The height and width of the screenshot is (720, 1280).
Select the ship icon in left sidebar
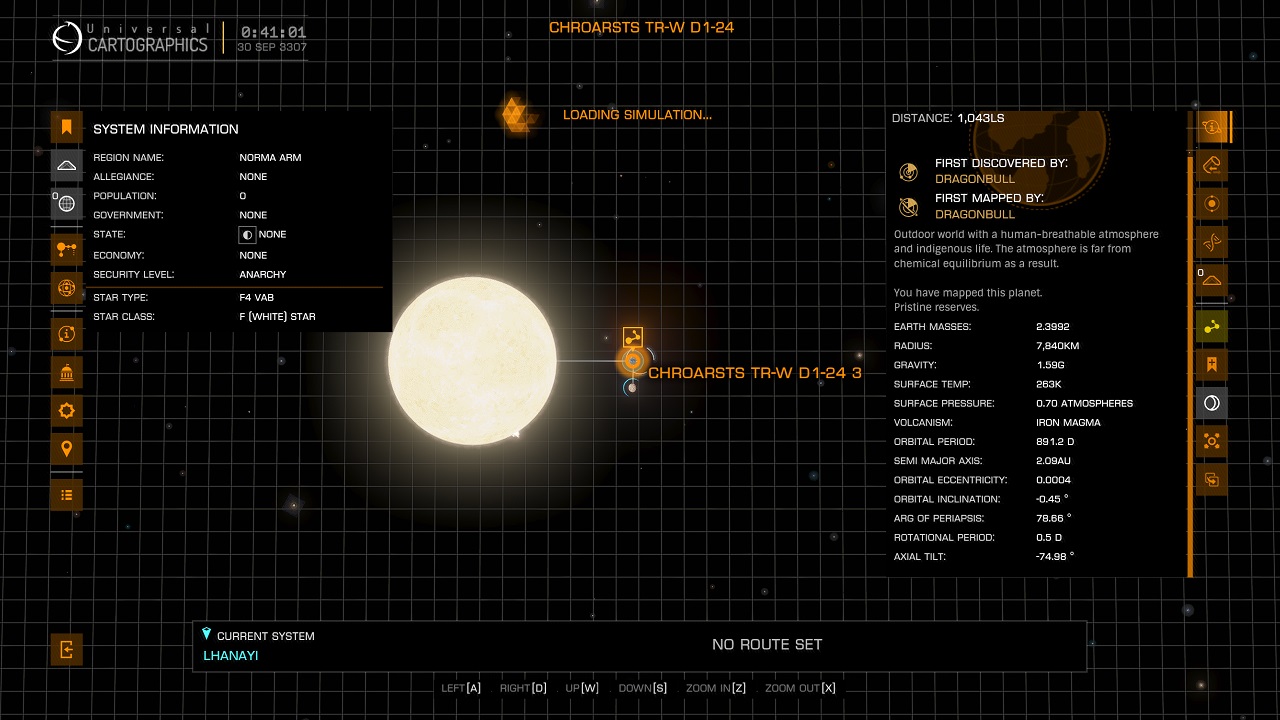(x=67, y=165)
